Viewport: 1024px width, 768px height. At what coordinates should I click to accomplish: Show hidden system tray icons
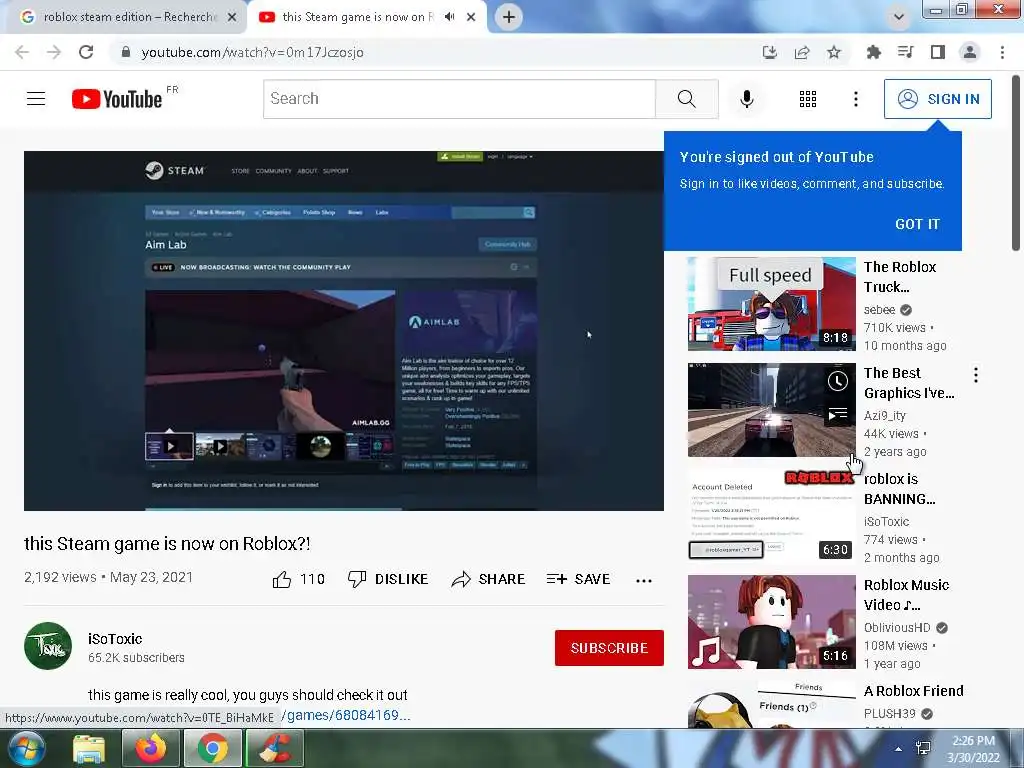point(899,748)
